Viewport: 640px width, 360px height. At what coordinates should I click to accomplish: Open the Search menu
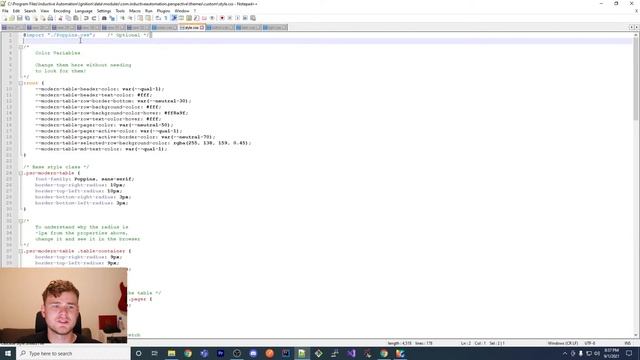[x=30, y=11]
